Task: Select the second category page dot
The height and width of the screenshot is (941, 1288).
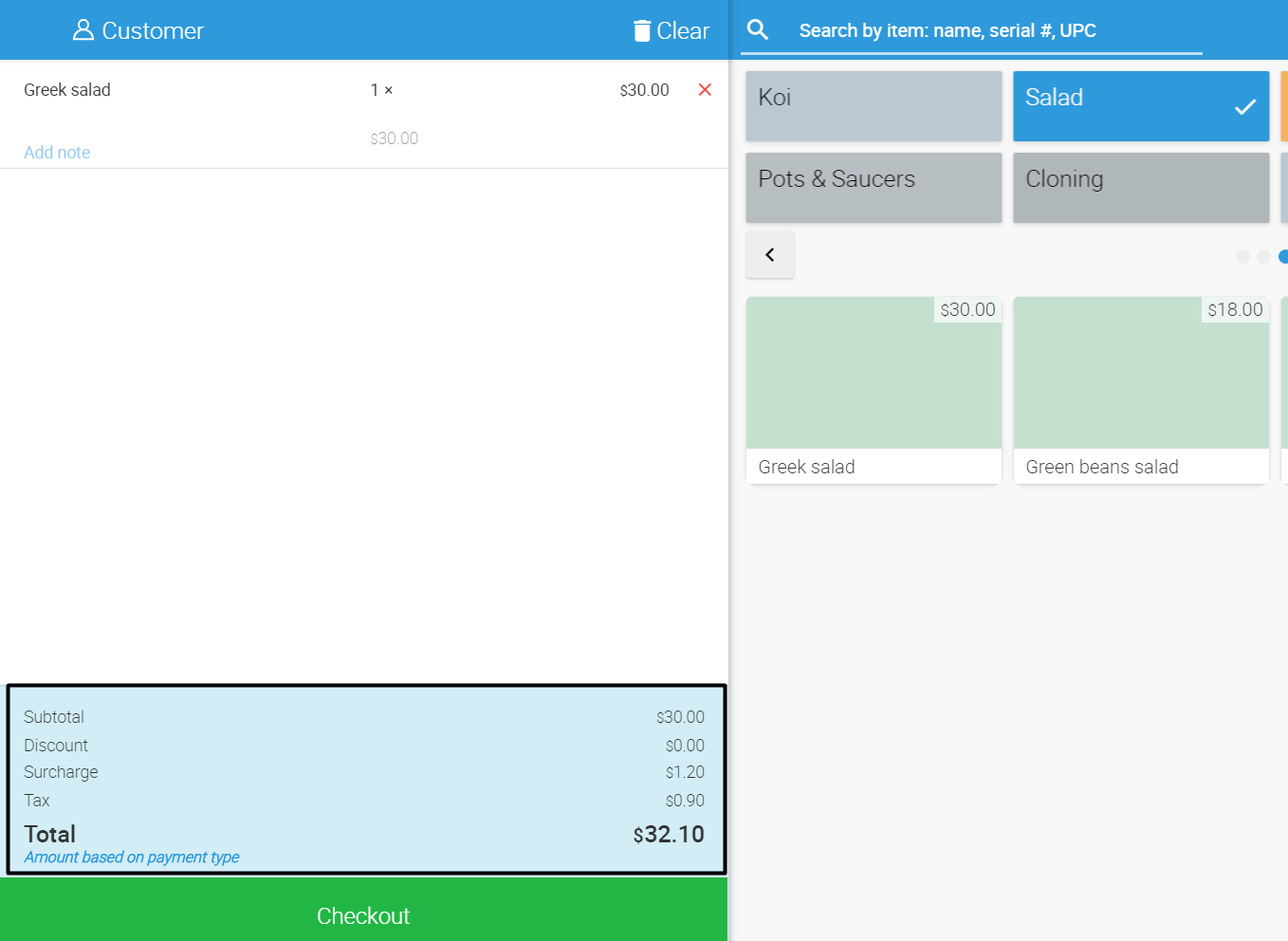Action: [x=1263, y=256]
